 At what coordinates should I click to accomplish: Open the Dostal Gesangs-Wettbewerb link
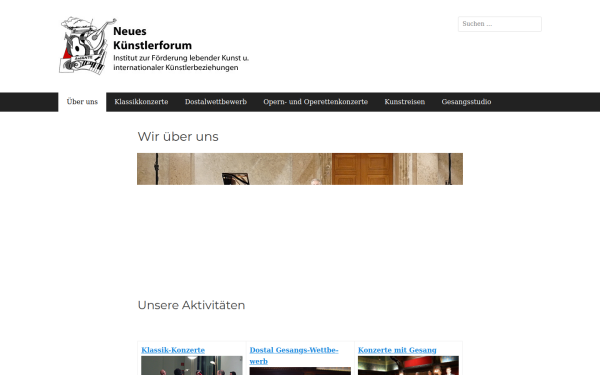pyautogui.click(x=294, y=355)
